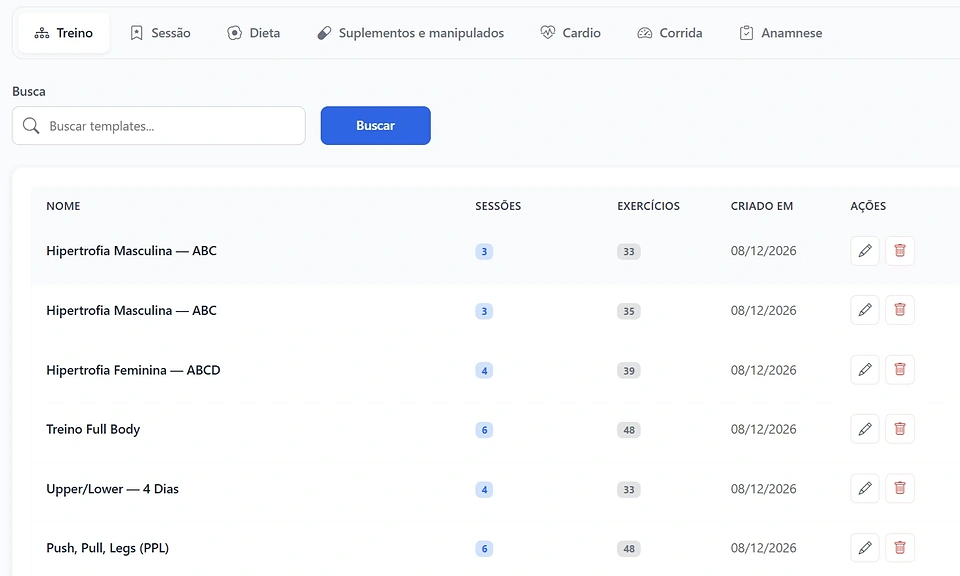
Task: Edit the Push, Pull, Legs (PPL) template
Action: [864, 548]
